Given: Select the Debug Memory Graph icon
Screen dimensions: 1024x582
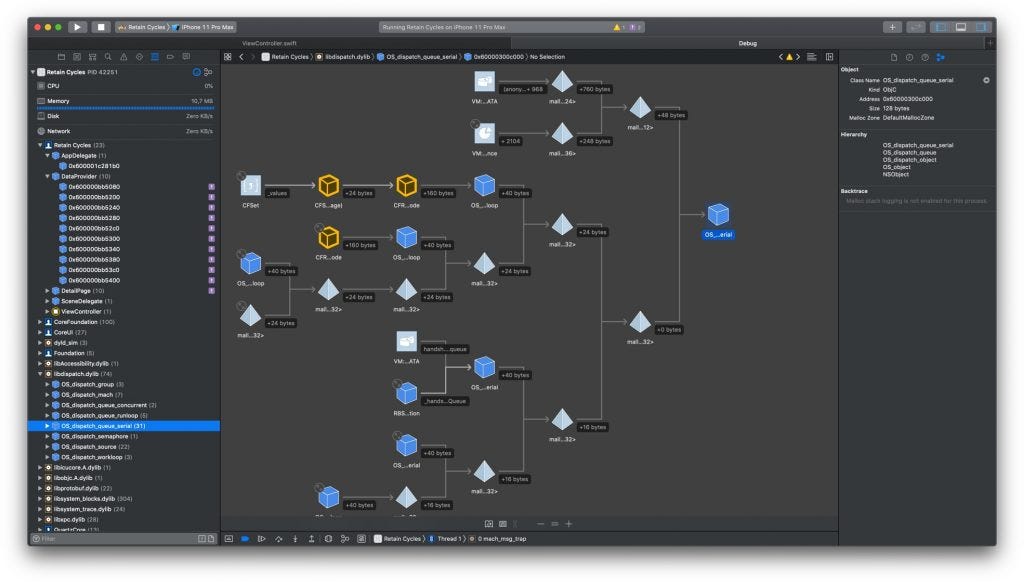Looking at the screenshot, I should tap(344, 538).
